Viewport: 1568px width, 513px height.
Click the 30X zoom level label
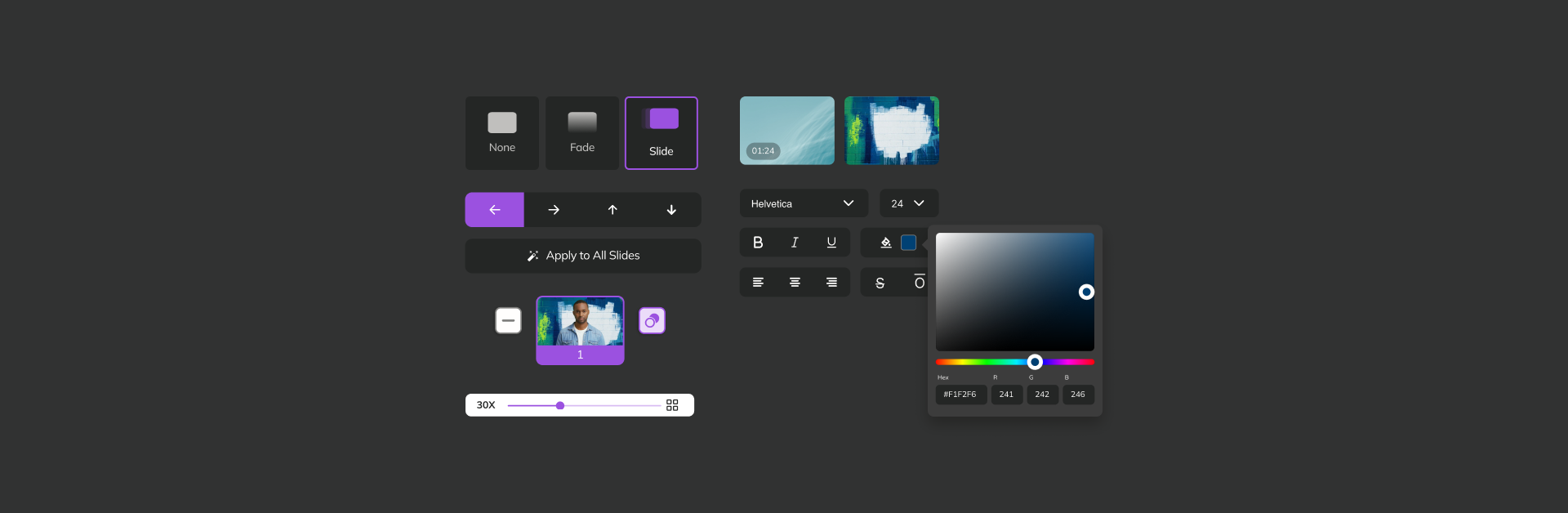(x=486, y=405)
